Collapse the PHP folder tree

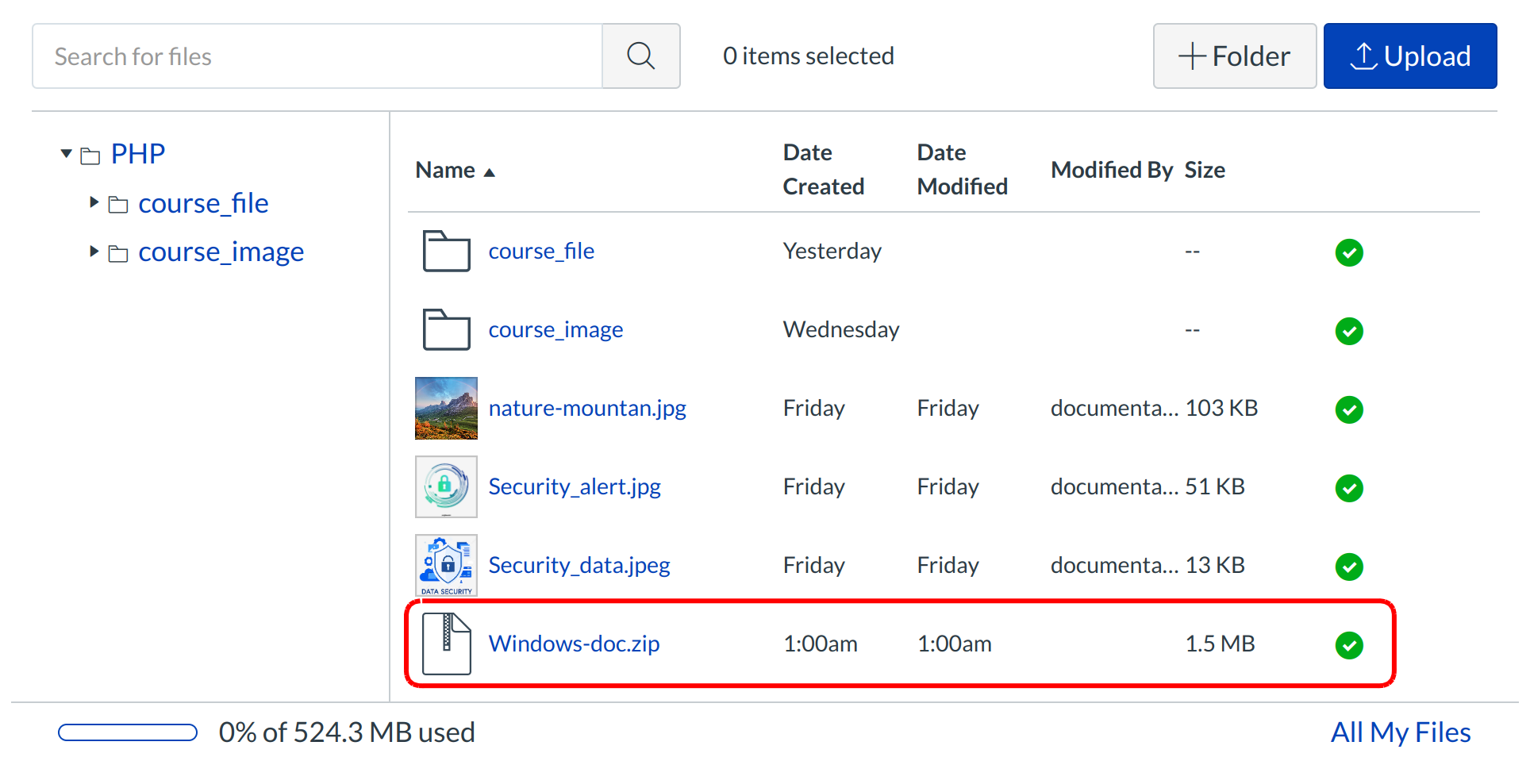pyautogui.click(x=67, y=153)
